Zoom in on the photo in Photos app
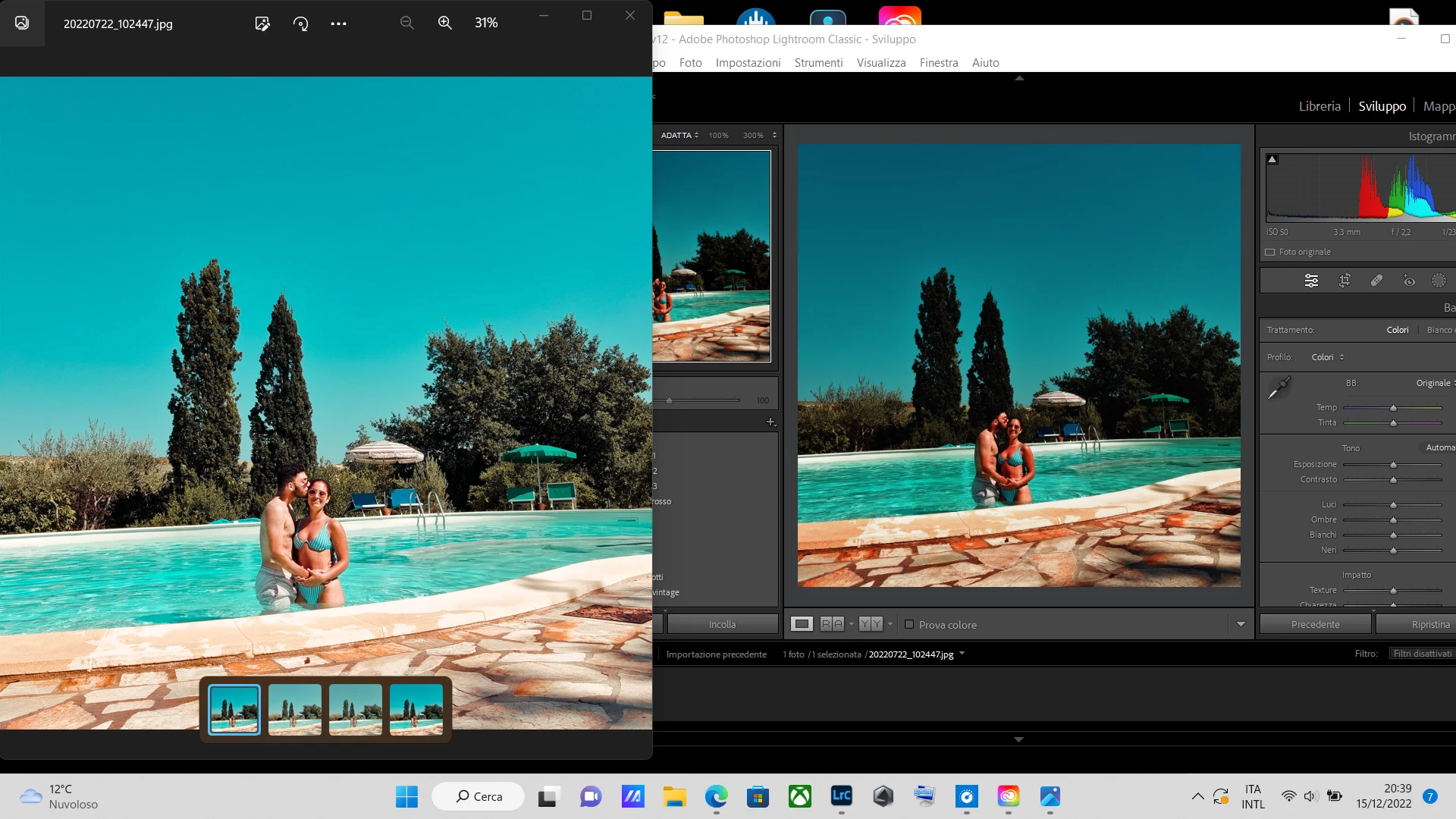Screen dimensions: 1456x819 [x=445, y=24]
